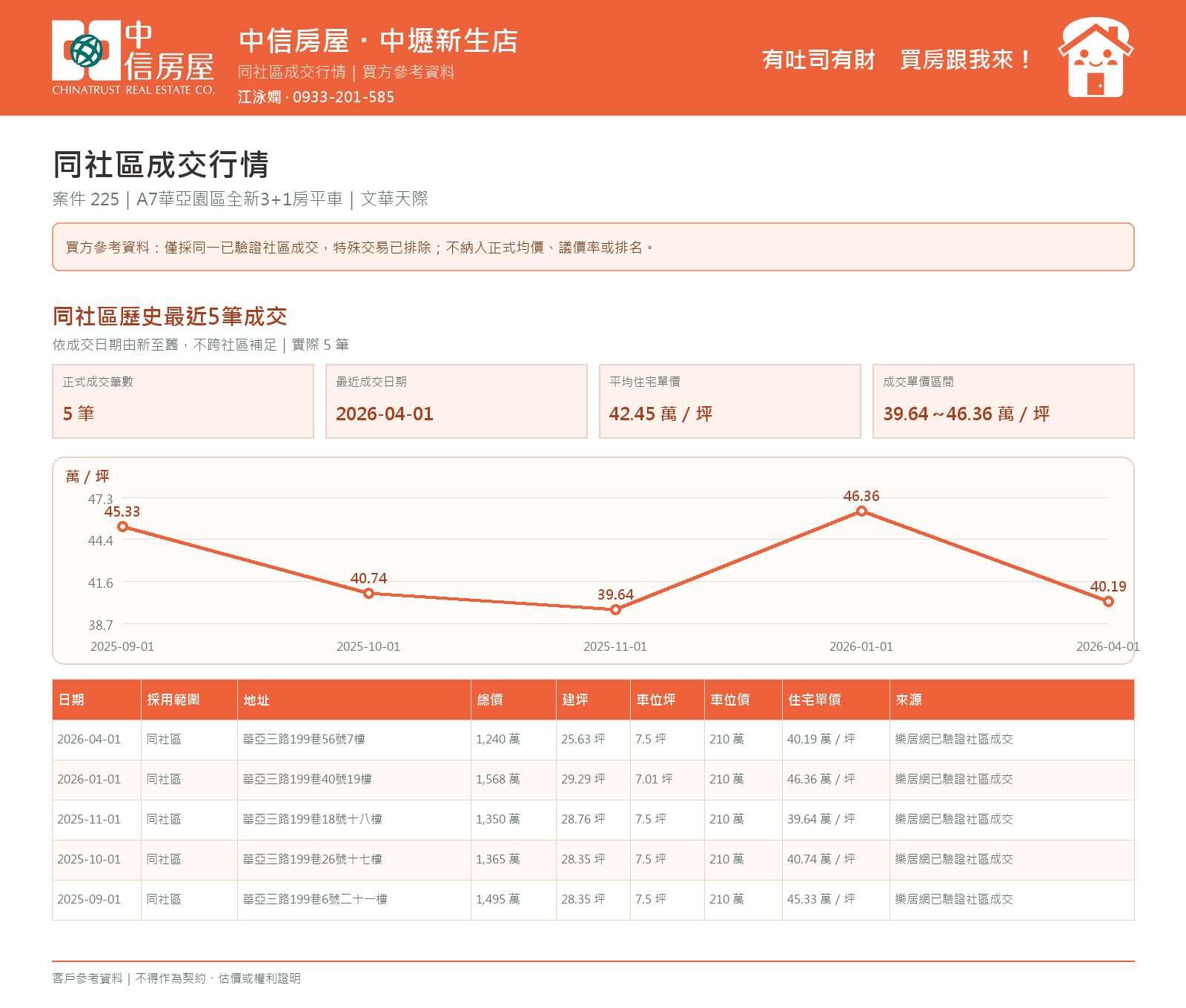Screen dimensions: 1186x1008
Task: Click the 成交單價區間 summary card
Action: click(1004, 401)
